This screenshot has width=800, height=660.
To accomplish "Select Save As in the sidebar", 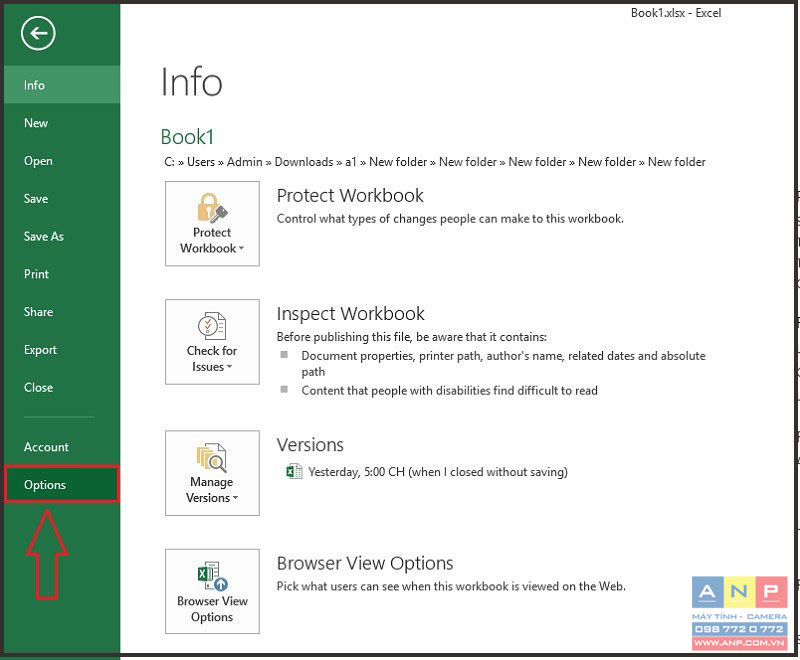I will pyautogui.click(x=62, y=236).
